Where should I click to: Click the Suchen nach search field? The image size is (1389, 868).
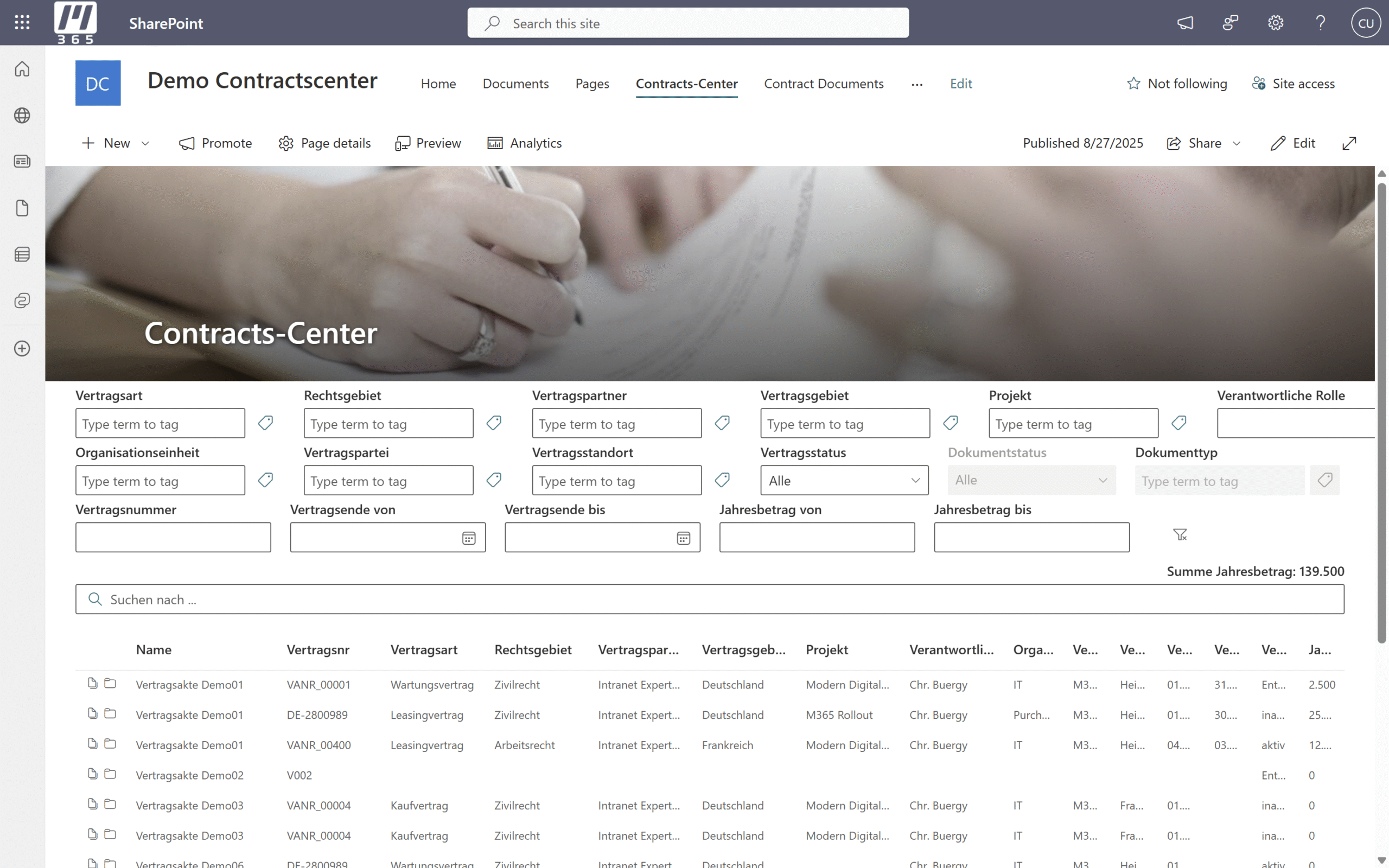click(x=710, y=599)
